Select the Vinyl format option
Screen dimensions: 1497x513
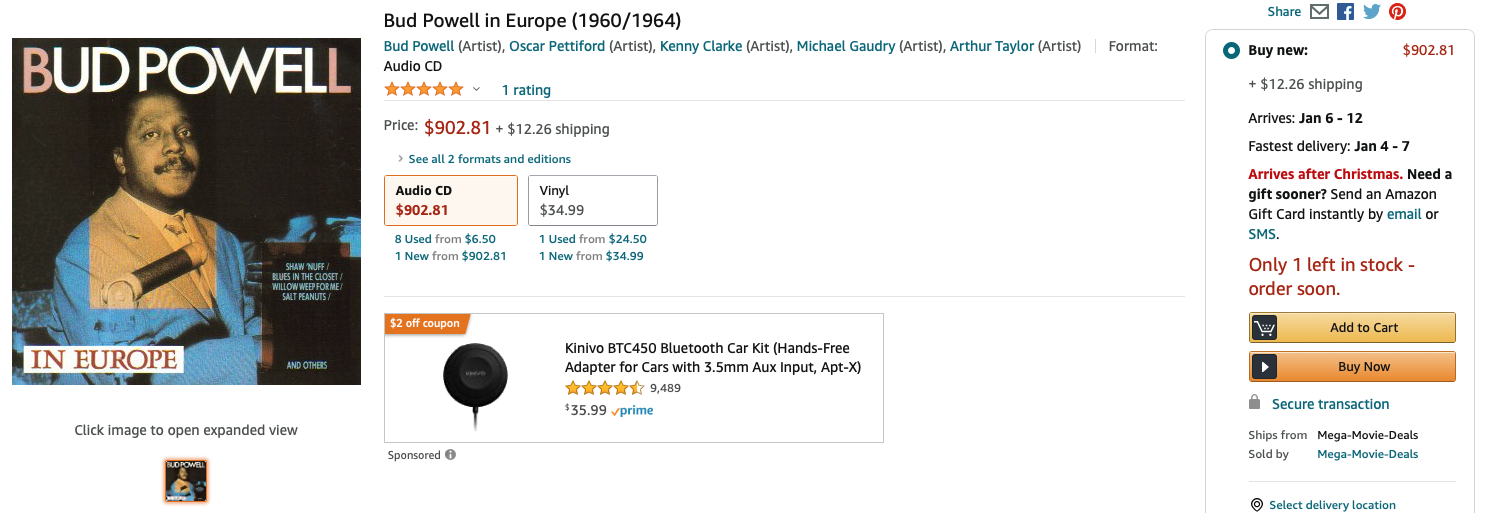pos(592,200)
